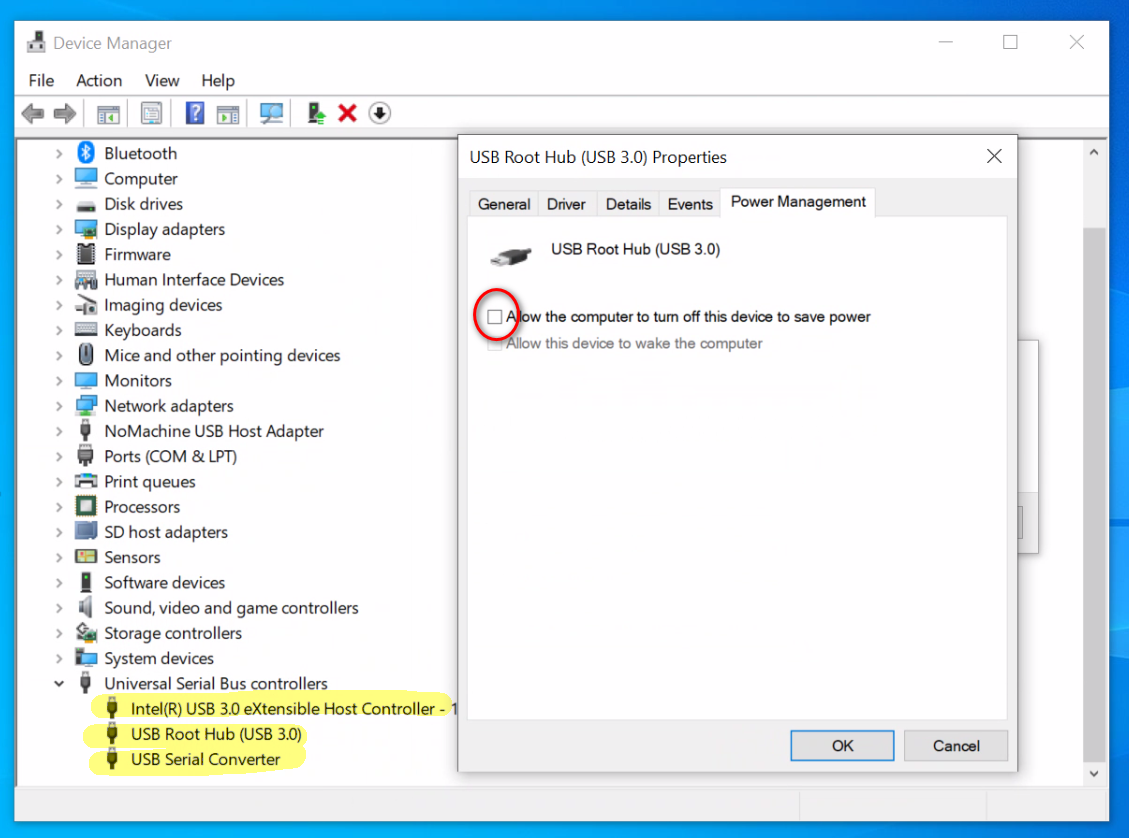Click the Imaging devices icon

click(x=86, y=305)
